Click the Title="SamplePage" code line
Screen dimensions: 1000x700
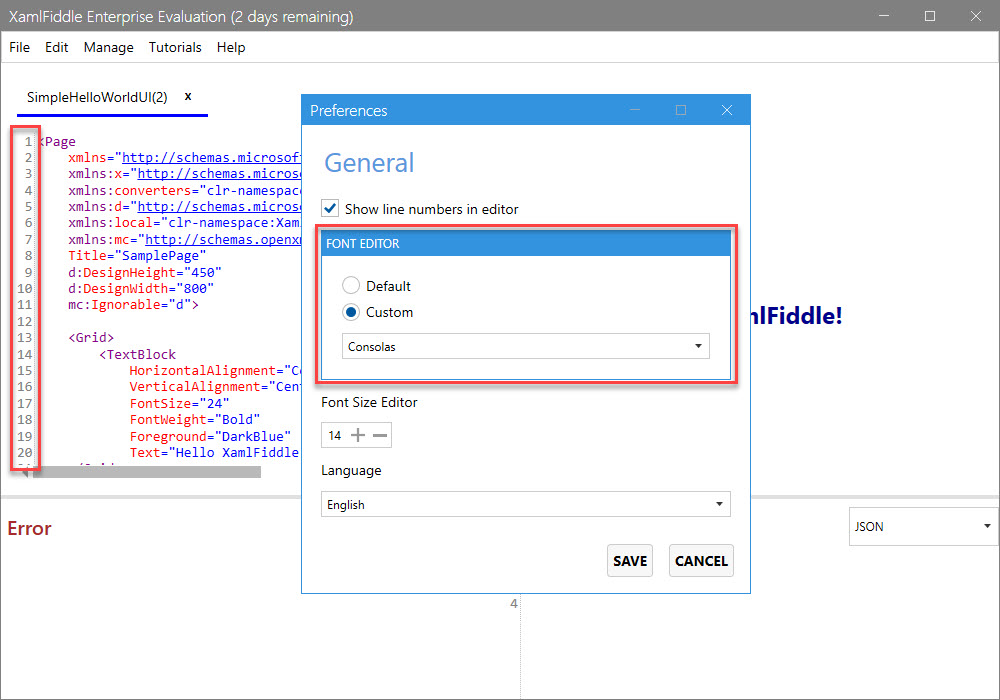point(137,256)
